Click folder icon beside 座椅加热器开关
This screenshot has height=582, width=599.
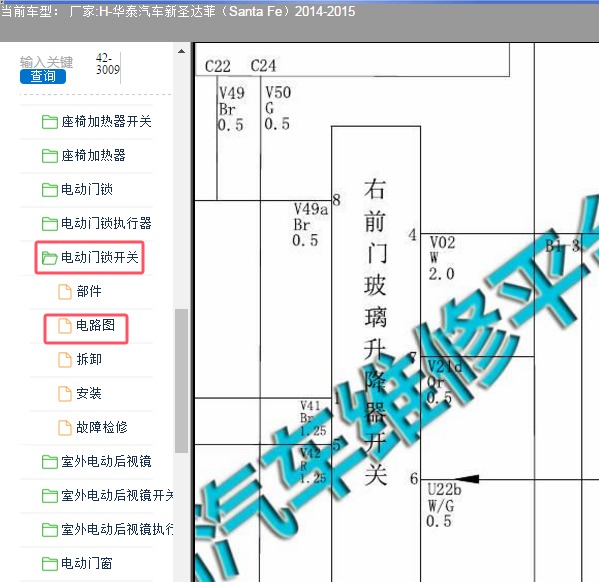click(x=50, y=122)
